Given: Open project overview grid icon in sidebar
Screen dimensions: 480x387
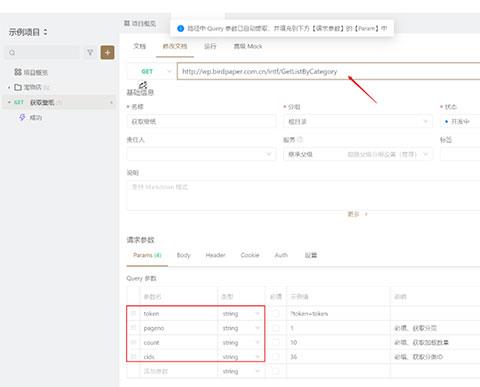Looking at the screenshot, I should [18, 72].
